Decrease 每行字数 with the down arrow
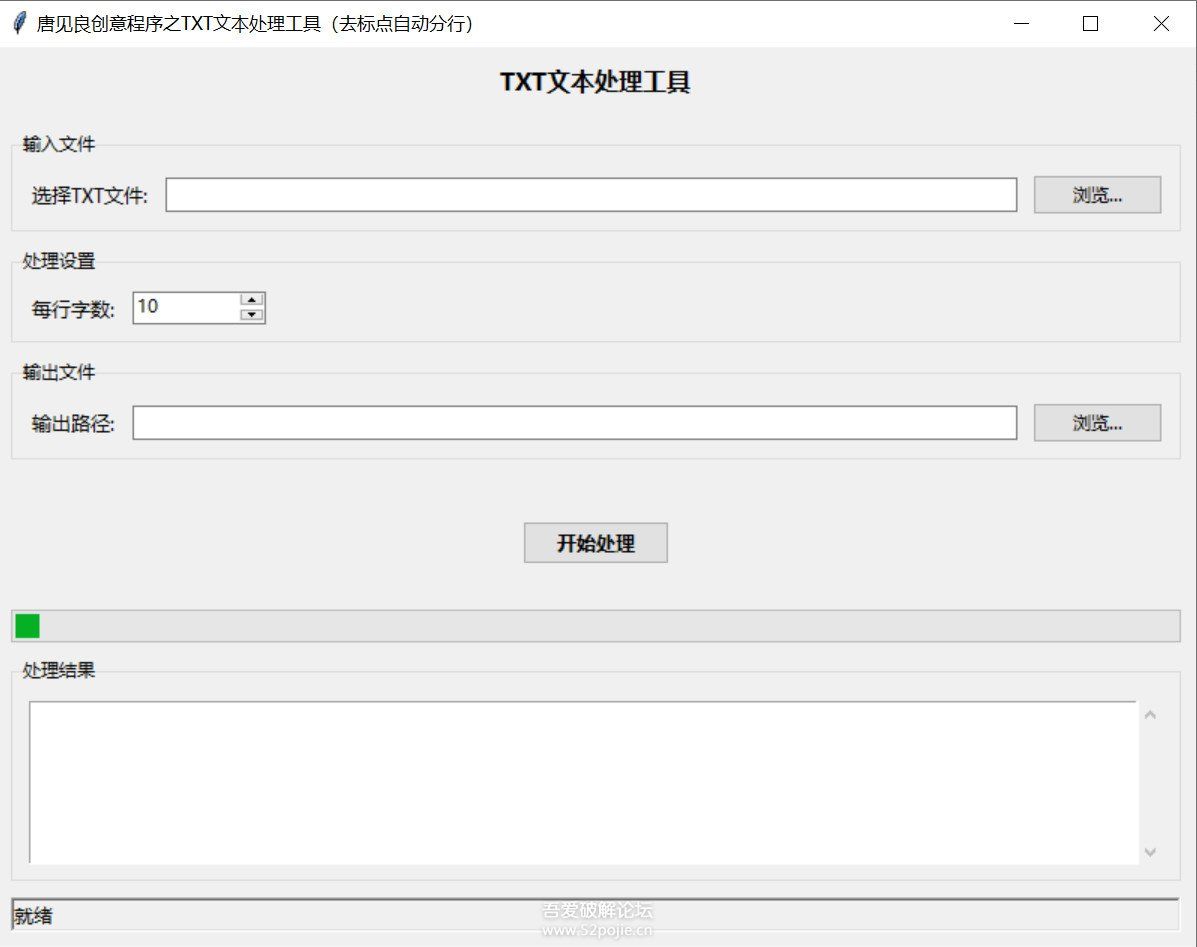This screenshot has width=1197, height=947. point(253,315)
